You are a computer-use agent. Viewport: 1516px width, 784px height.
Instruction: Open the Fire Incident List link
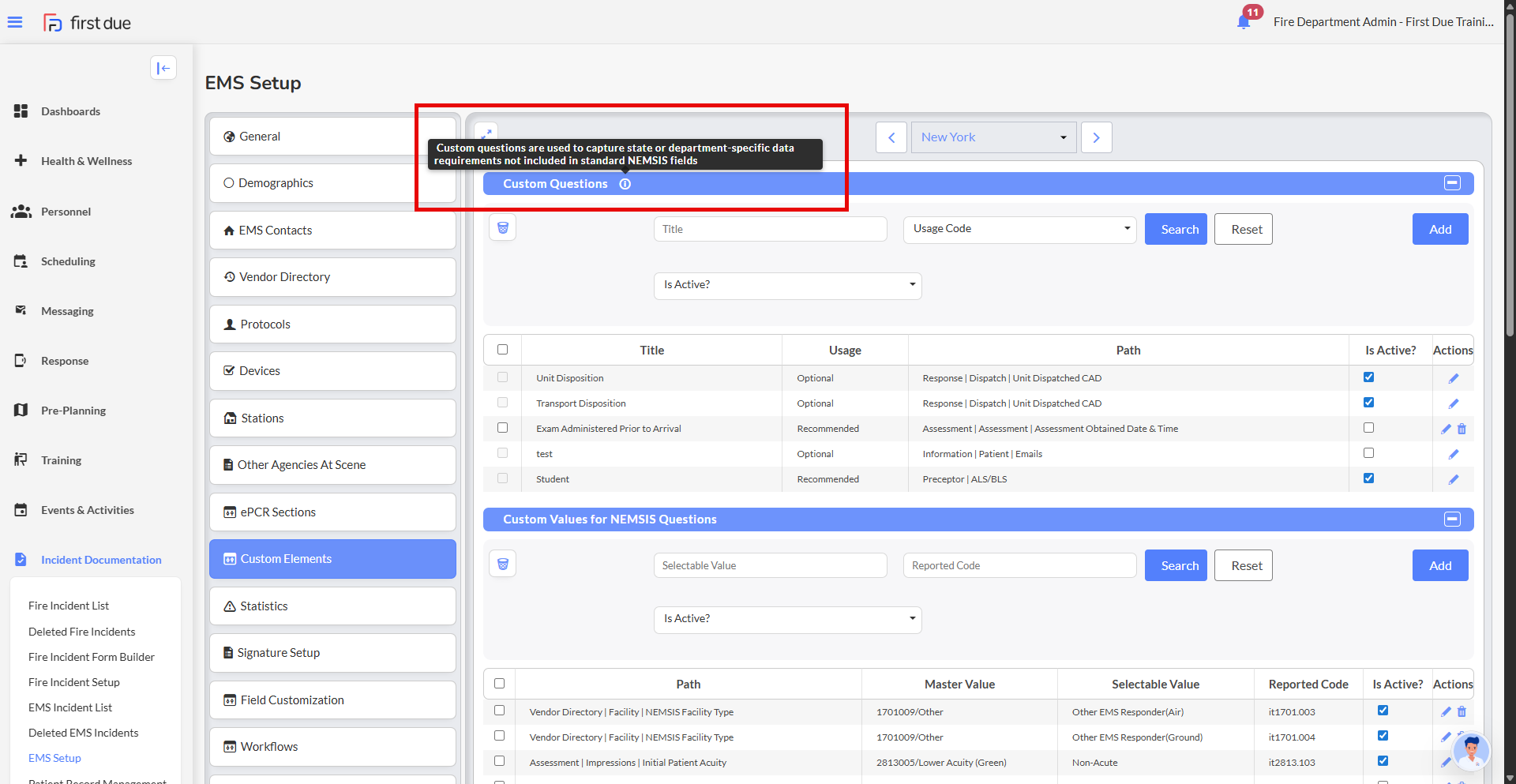69,606
